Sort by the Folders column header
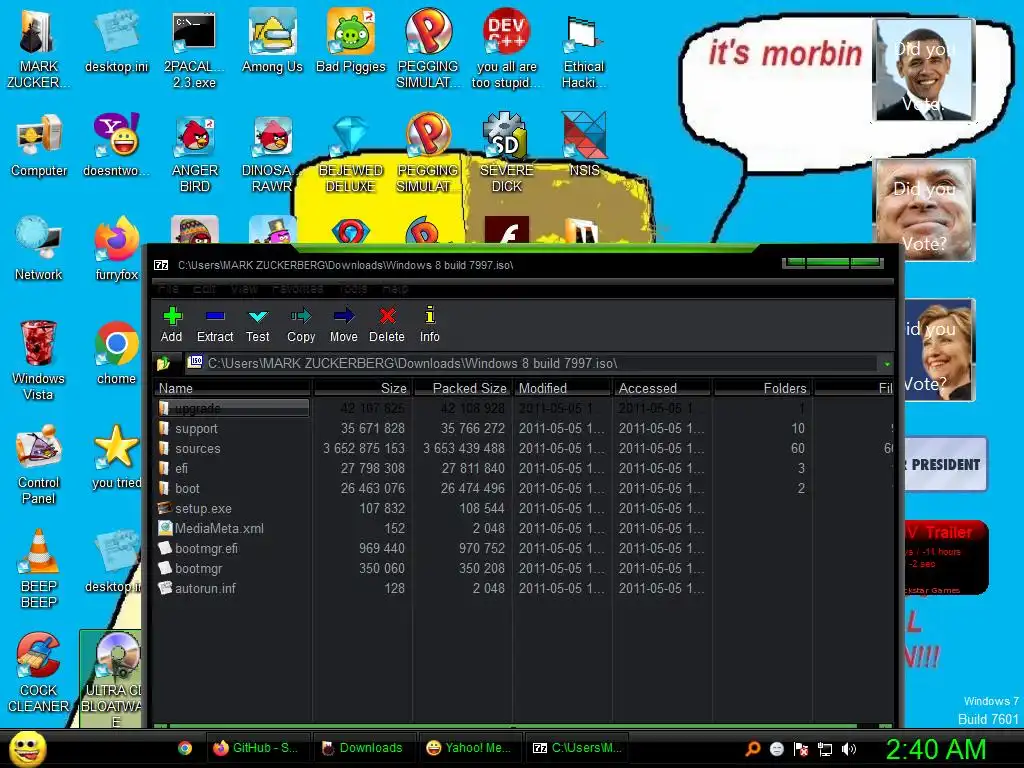This screenshot has width=1024, height=768. pos(762,388)
